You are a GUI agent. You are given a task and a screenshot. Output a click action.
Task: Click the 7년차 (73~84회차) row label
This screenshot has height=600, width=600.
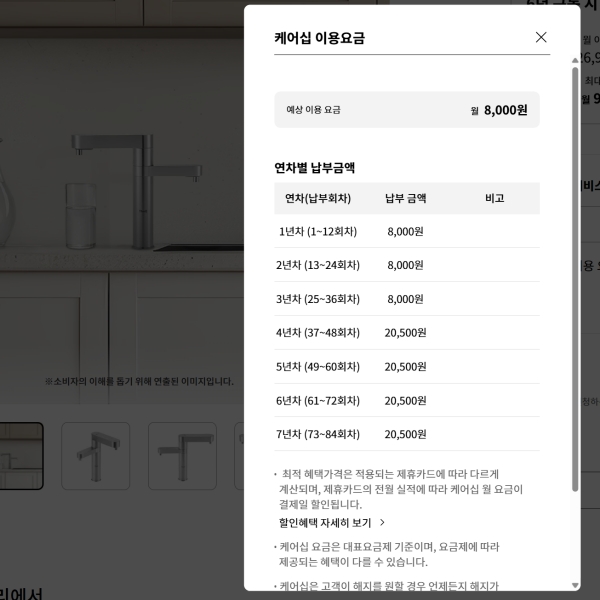click(318, 434)
